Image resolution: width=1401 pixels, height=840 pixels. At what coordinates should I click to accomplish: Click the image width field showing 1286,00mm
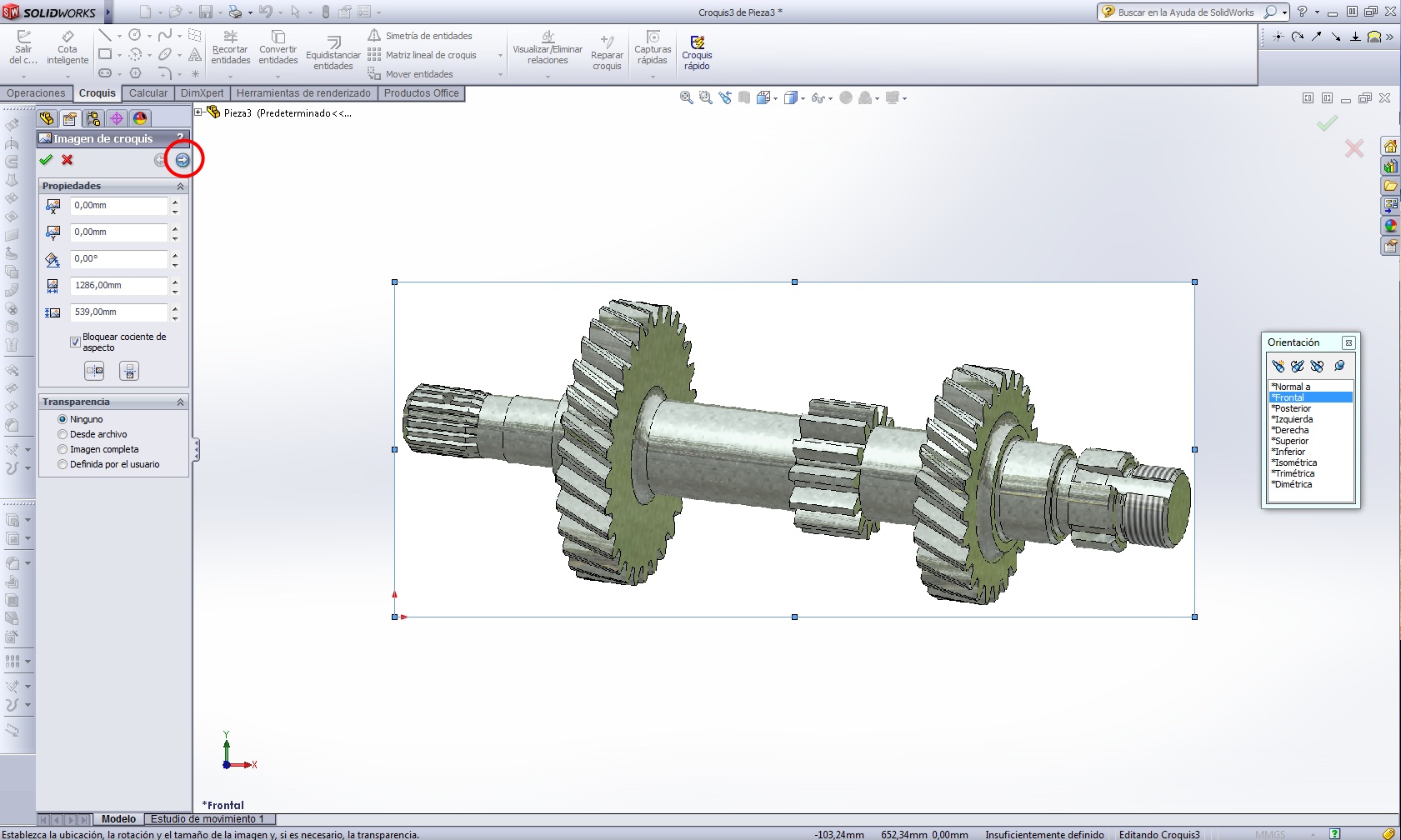coord(118,286)
